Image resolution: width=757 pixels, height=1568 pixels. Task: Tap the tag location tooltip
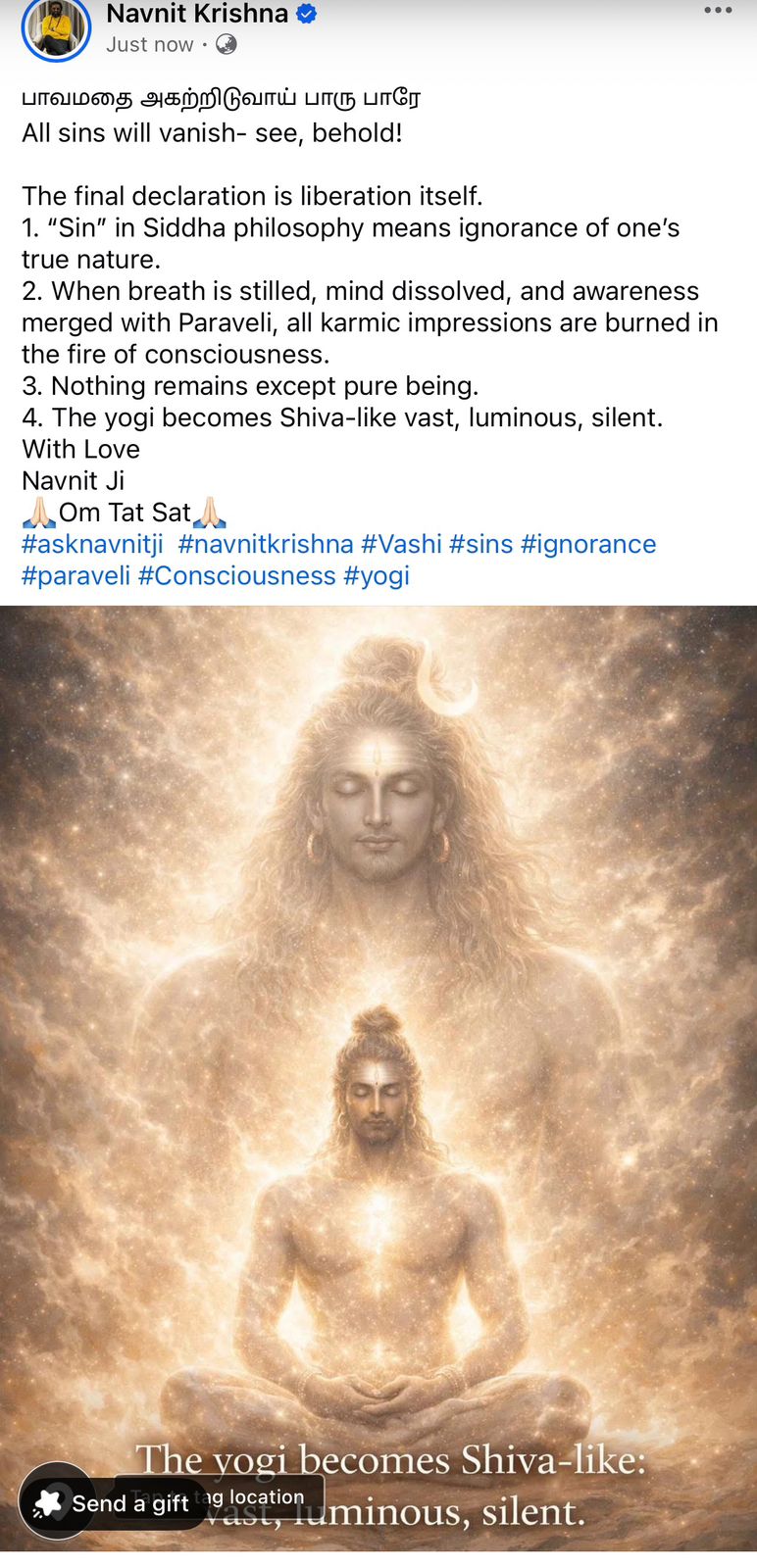pyautogui.click(x=220, y=1497)
